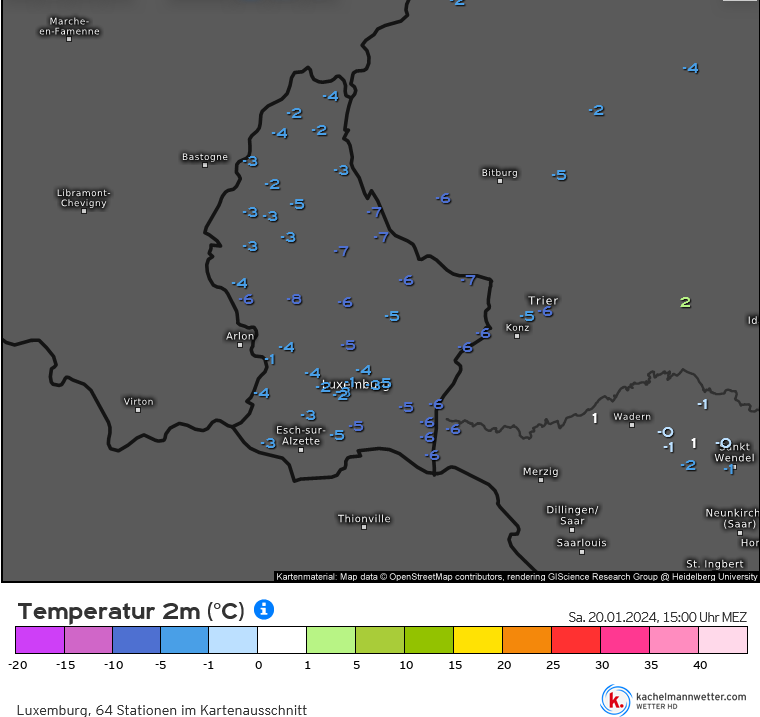Screen dimensions: 760x717
Task: Click the blue info icon beside Temperatur 2m
Action: [x=264, y=609]
